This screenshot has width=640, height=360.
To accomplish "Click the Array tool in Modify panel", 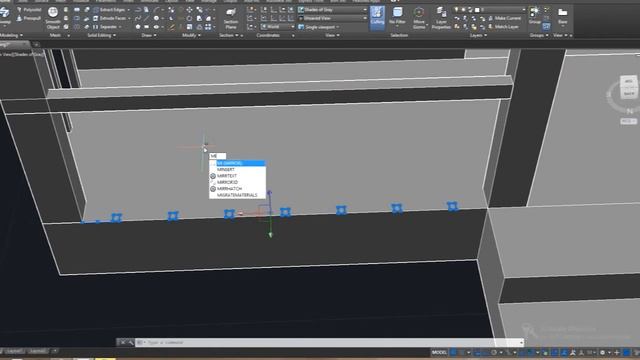I will 208,27.
